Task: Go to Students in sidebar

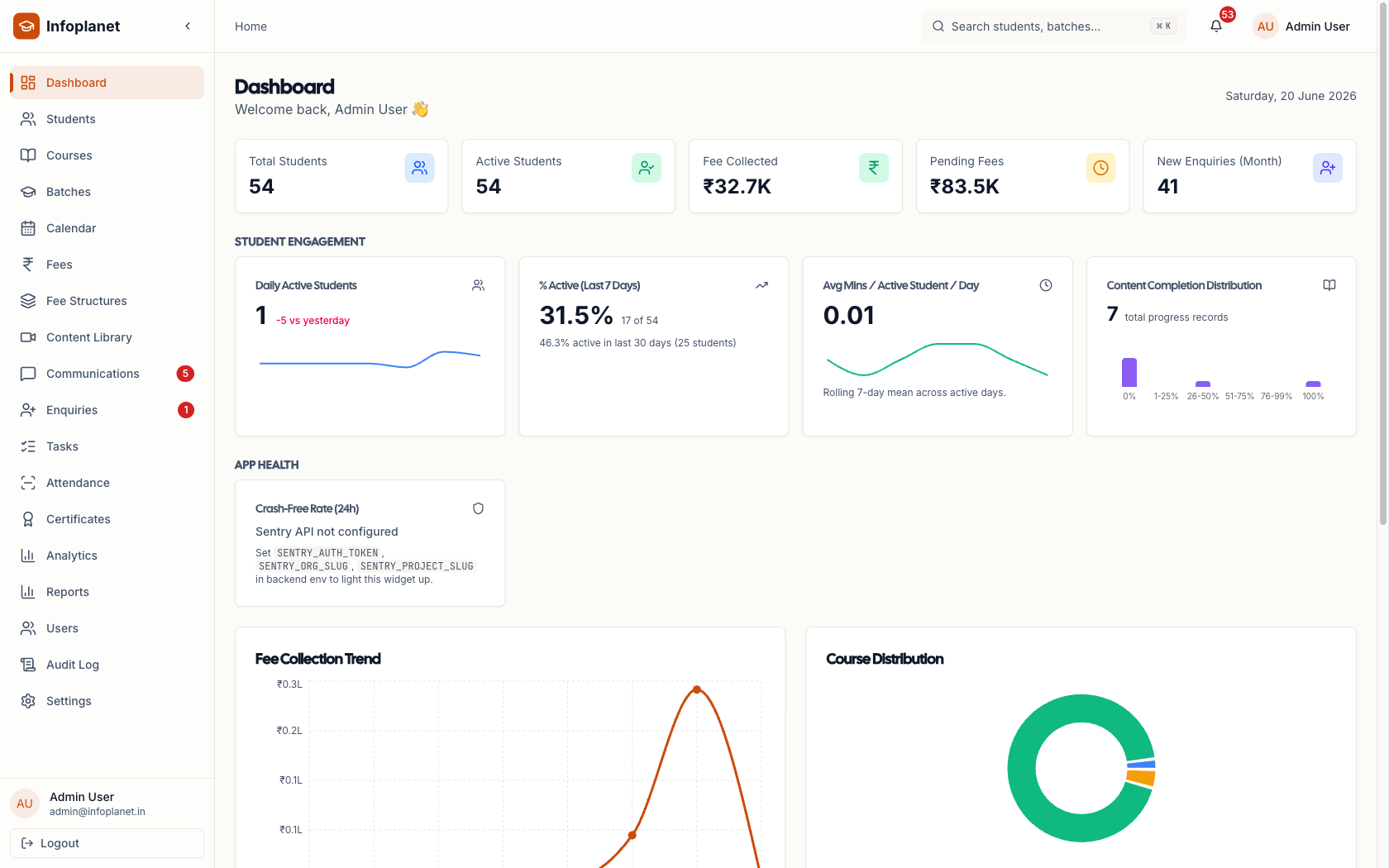Action: [x=107, y=119]
